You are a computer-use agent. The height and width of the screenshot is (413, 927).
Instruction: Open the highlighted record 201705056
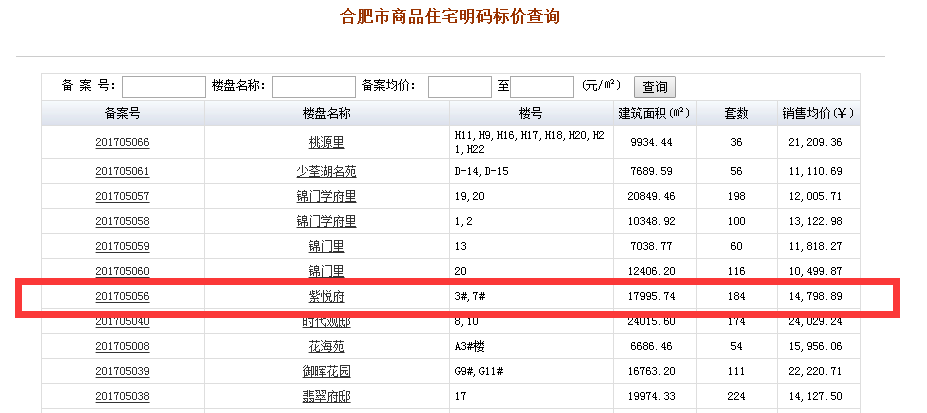pyautogui.click(x=122, y=297)
